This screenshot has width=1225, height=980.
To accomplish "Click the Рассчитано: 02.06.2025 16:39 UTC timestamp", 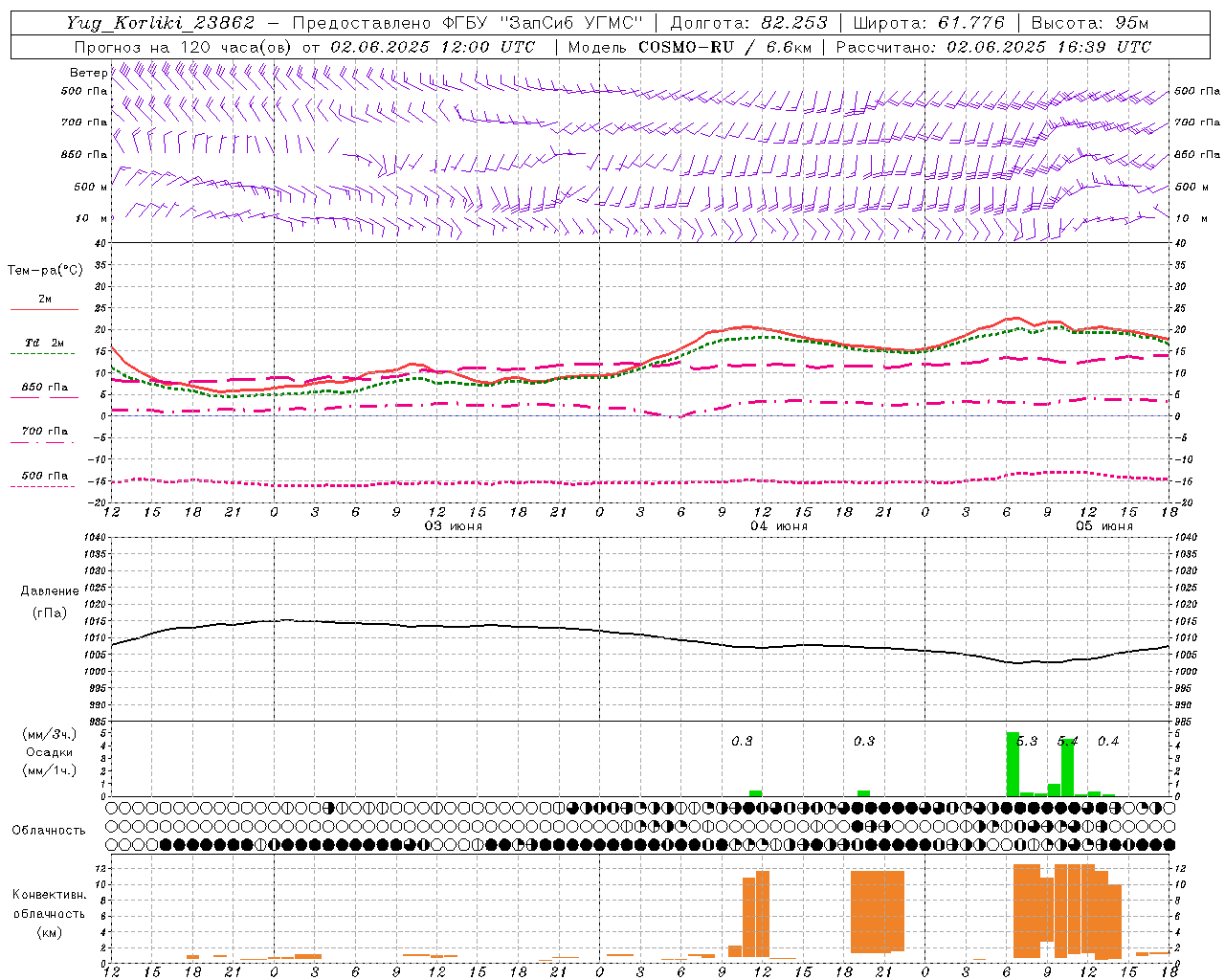I will pos(993,47).
